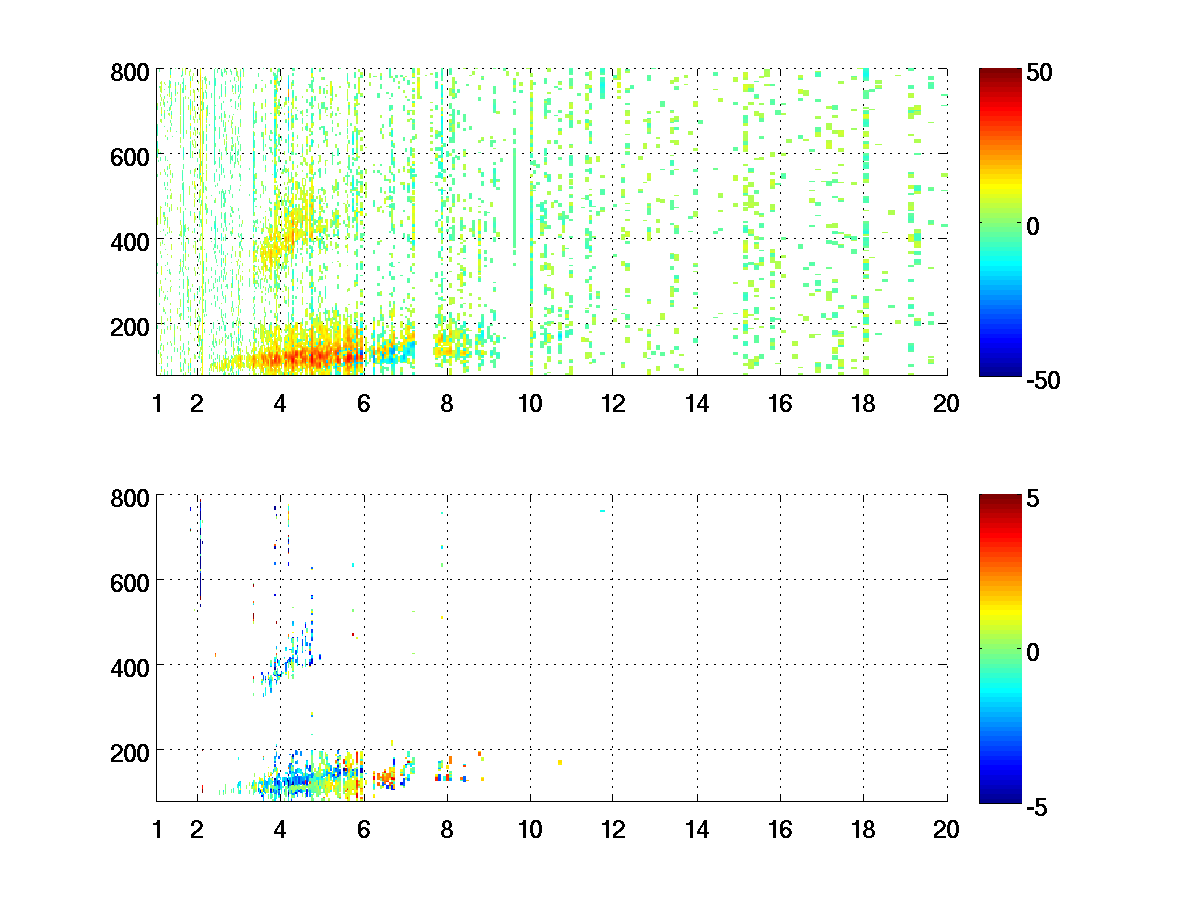Select the lower heatmap plot area
The width and height of the screenshot is (1200, 900).
552,648
